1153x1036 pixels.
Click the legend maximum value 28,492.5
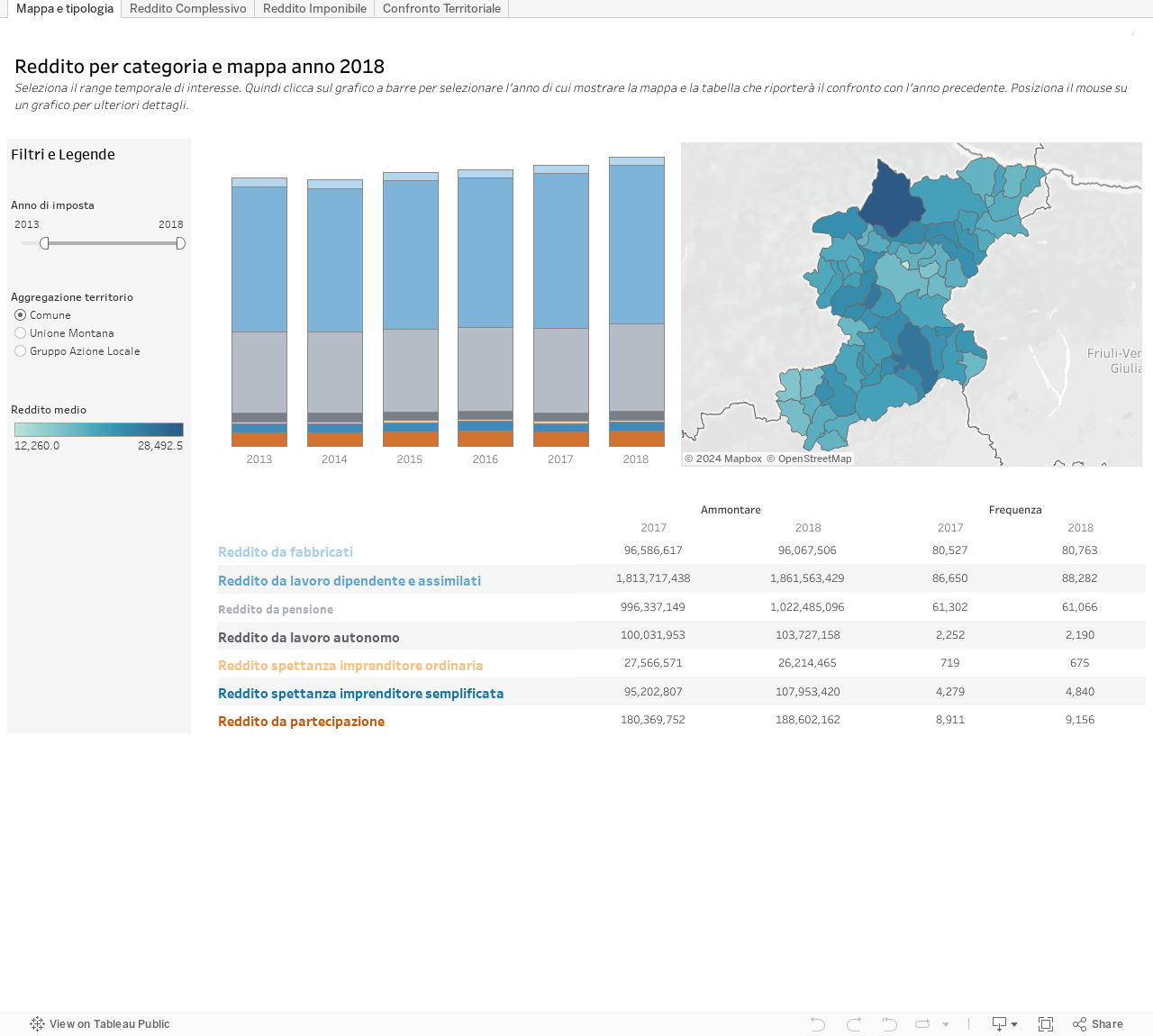point(160,446)
